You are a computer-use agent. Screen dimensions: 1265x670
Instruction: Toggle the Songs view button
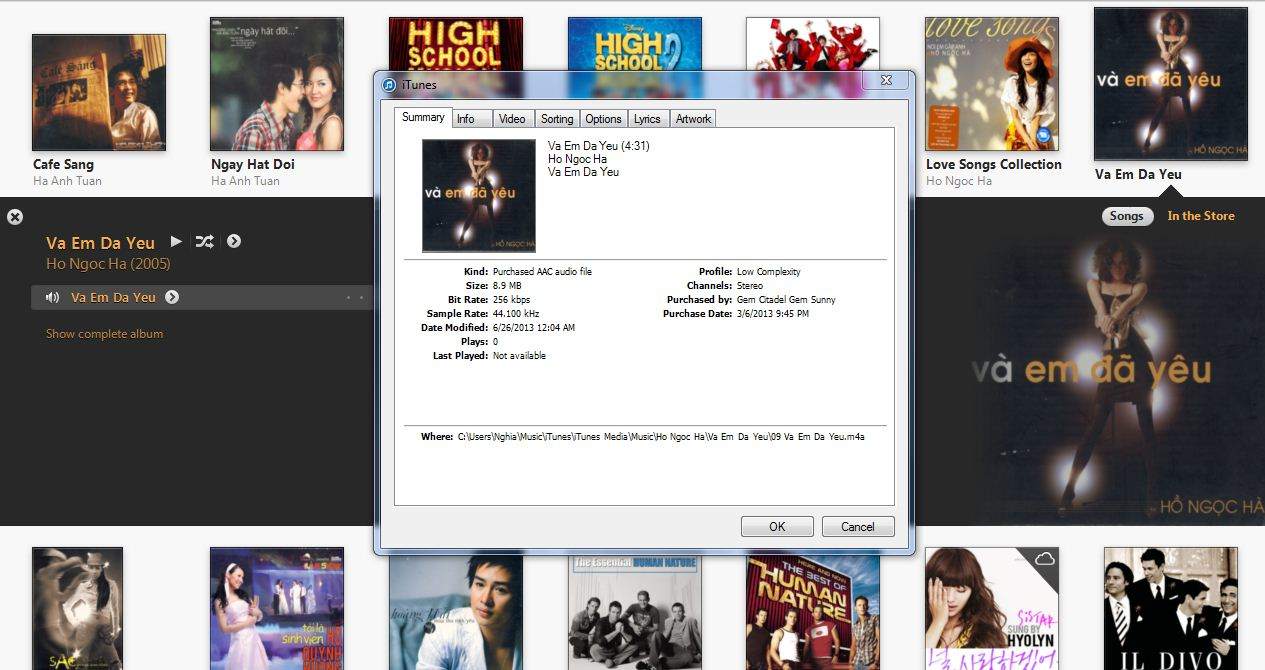(1126, 216)
